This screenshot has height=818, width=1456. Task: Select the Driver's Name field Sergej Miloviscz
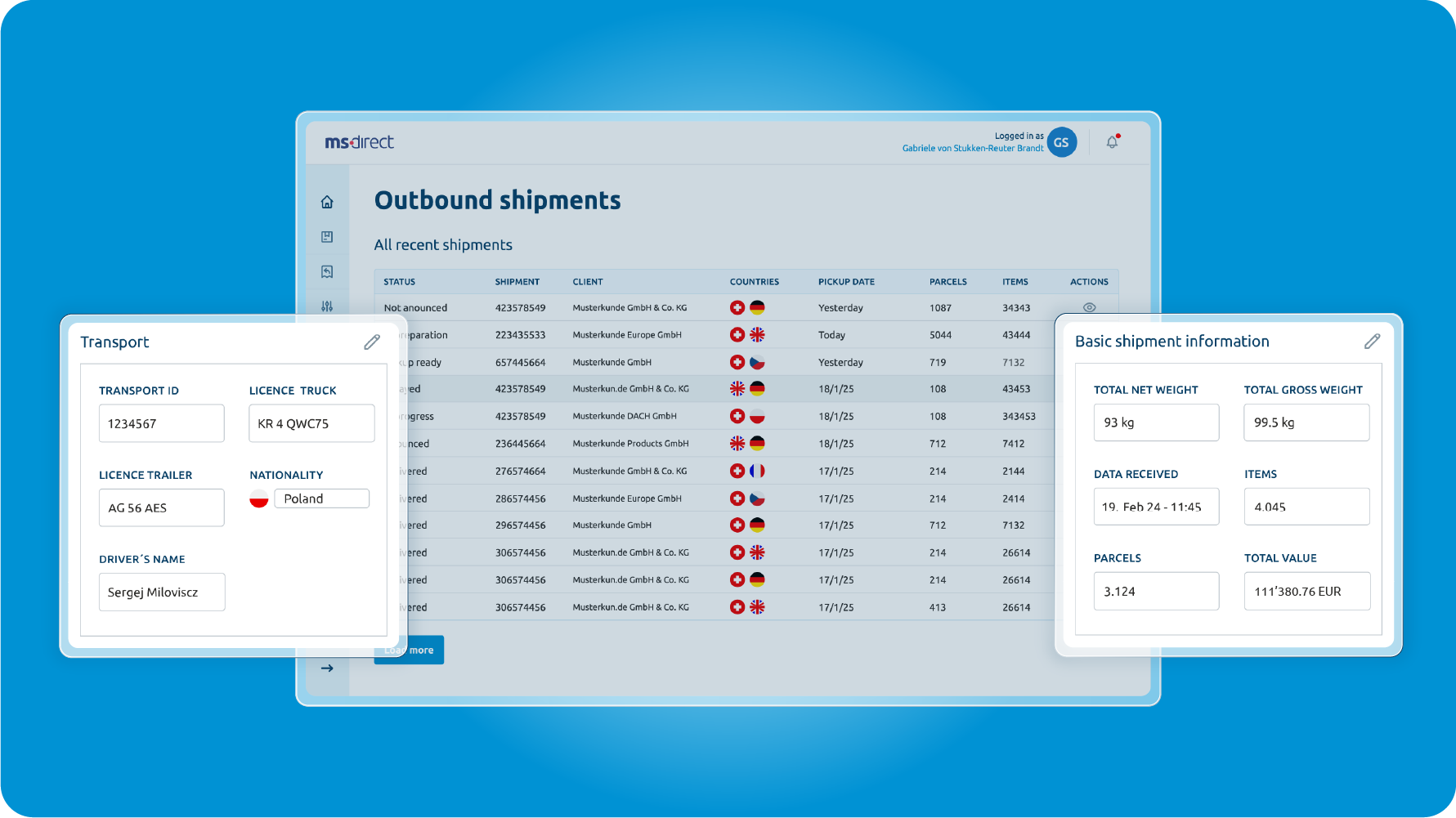(x=162, y=592)
